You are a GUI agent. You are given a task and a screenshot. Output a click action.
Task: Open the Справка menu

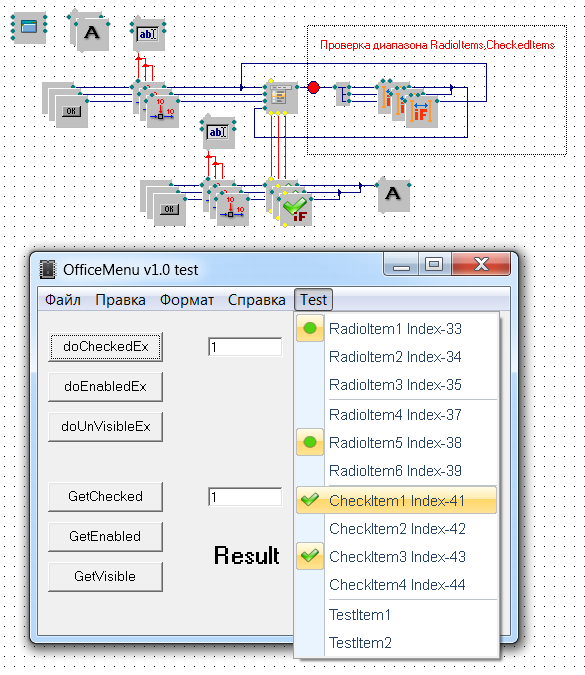[x=257, y=300]
